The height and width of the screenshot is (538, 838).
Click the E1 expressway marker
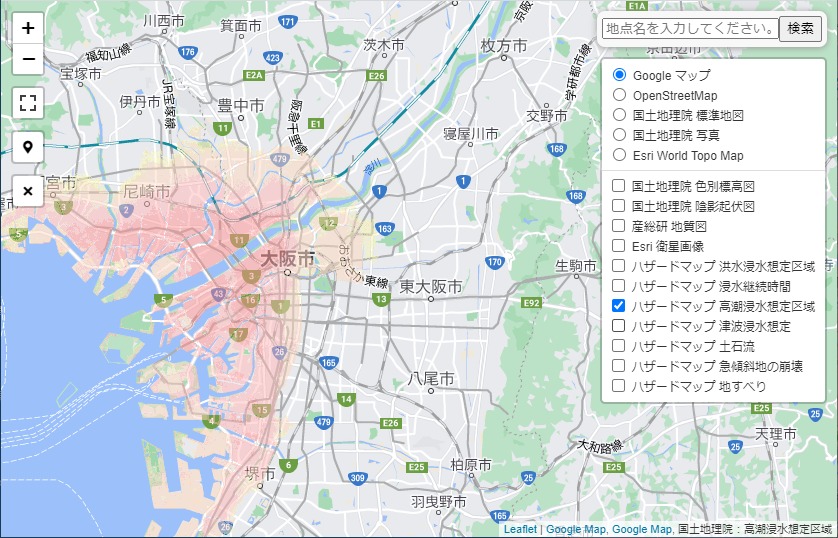316,124
